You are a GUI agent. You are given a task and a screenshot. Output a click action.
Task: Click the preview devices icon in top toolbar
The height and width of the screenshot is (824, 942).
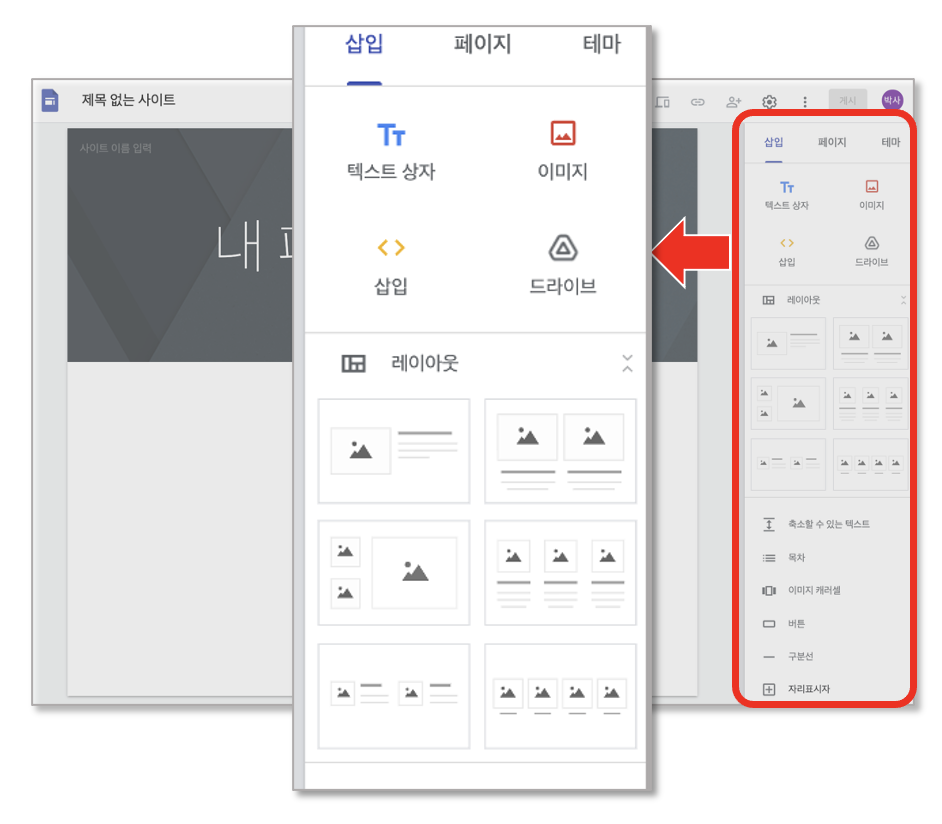662,102
